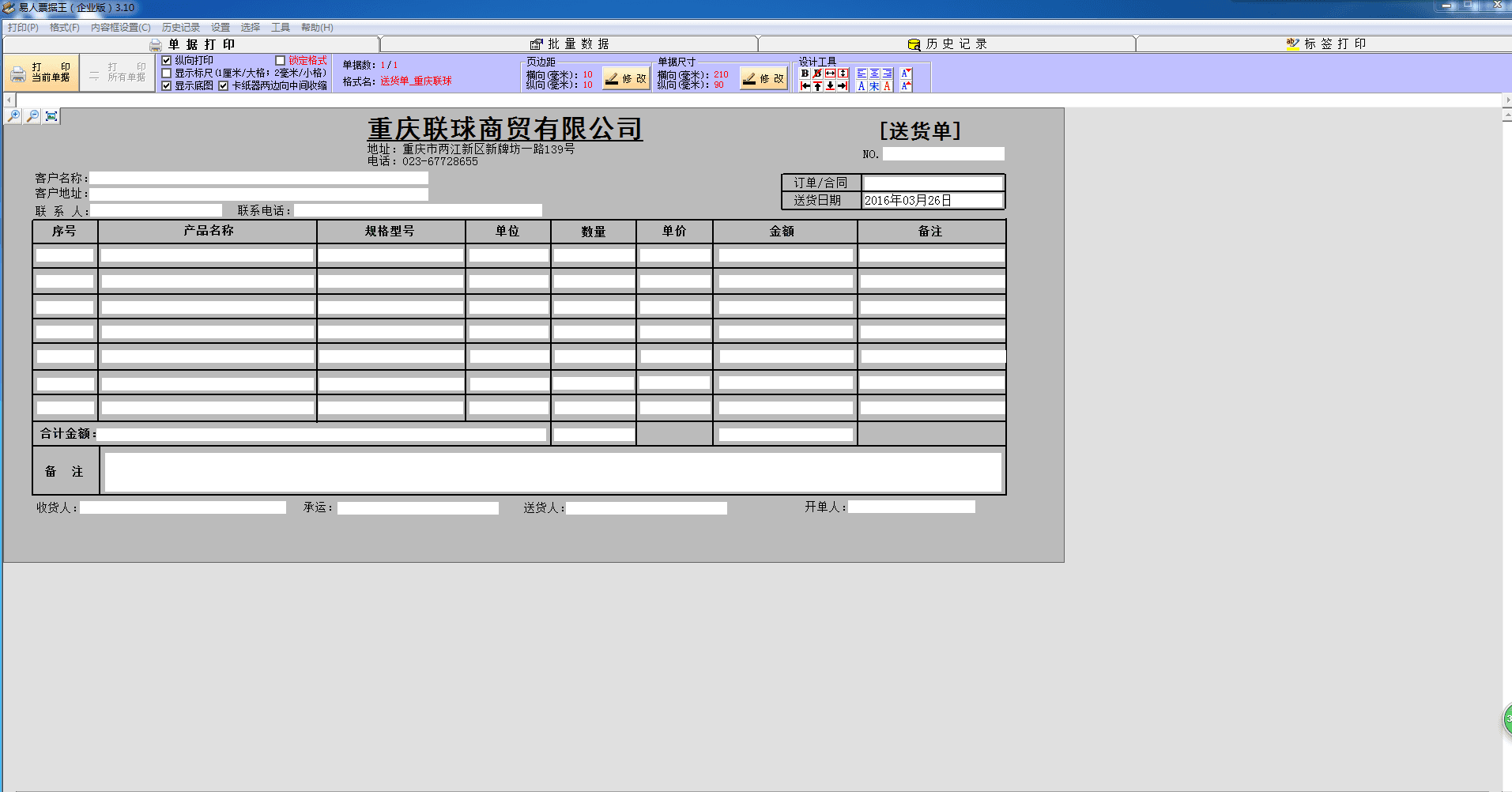Click the 打印当前单据 button
The width and height of the screenshot is (1512, 792).
coord(41,73)
